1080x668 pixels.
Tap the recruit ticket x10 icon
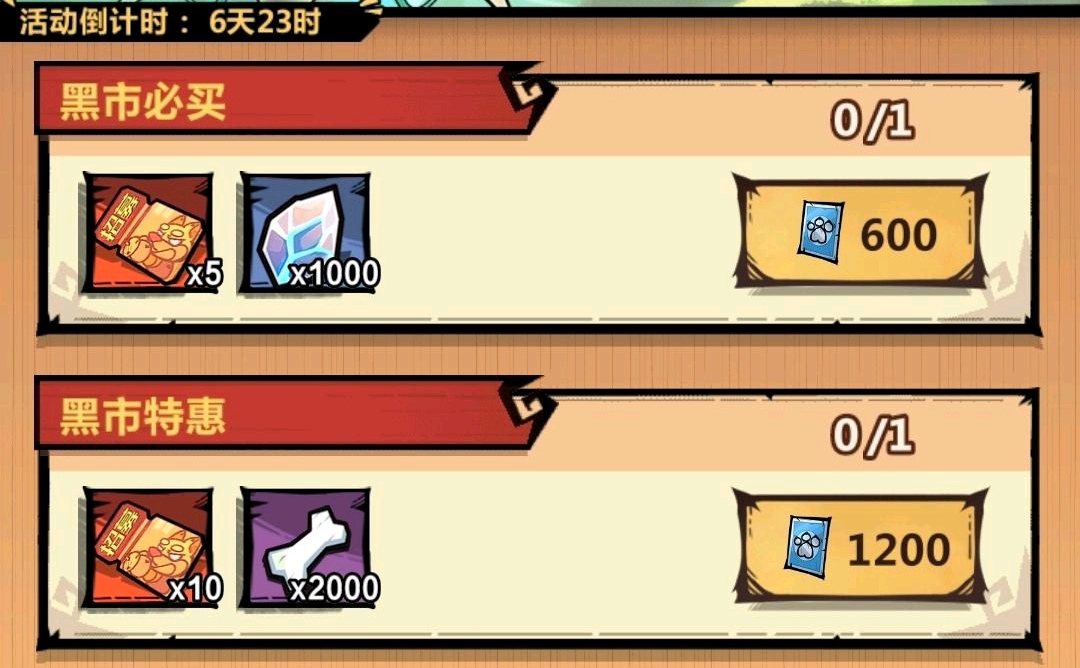[149, 548]
